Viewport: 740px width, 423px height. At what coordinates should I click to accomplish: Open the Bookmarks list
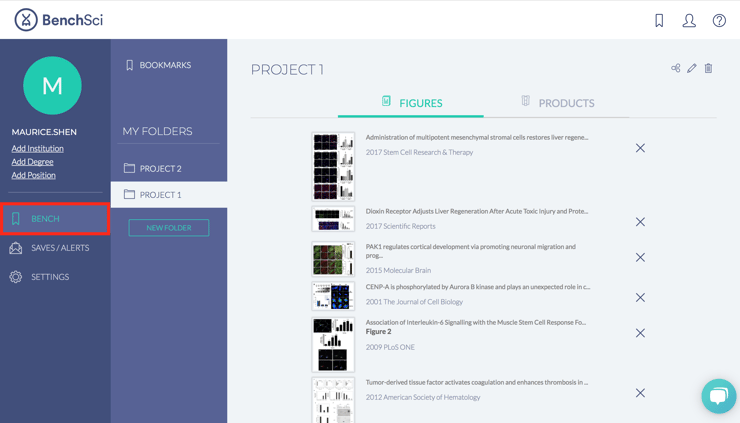159,65
